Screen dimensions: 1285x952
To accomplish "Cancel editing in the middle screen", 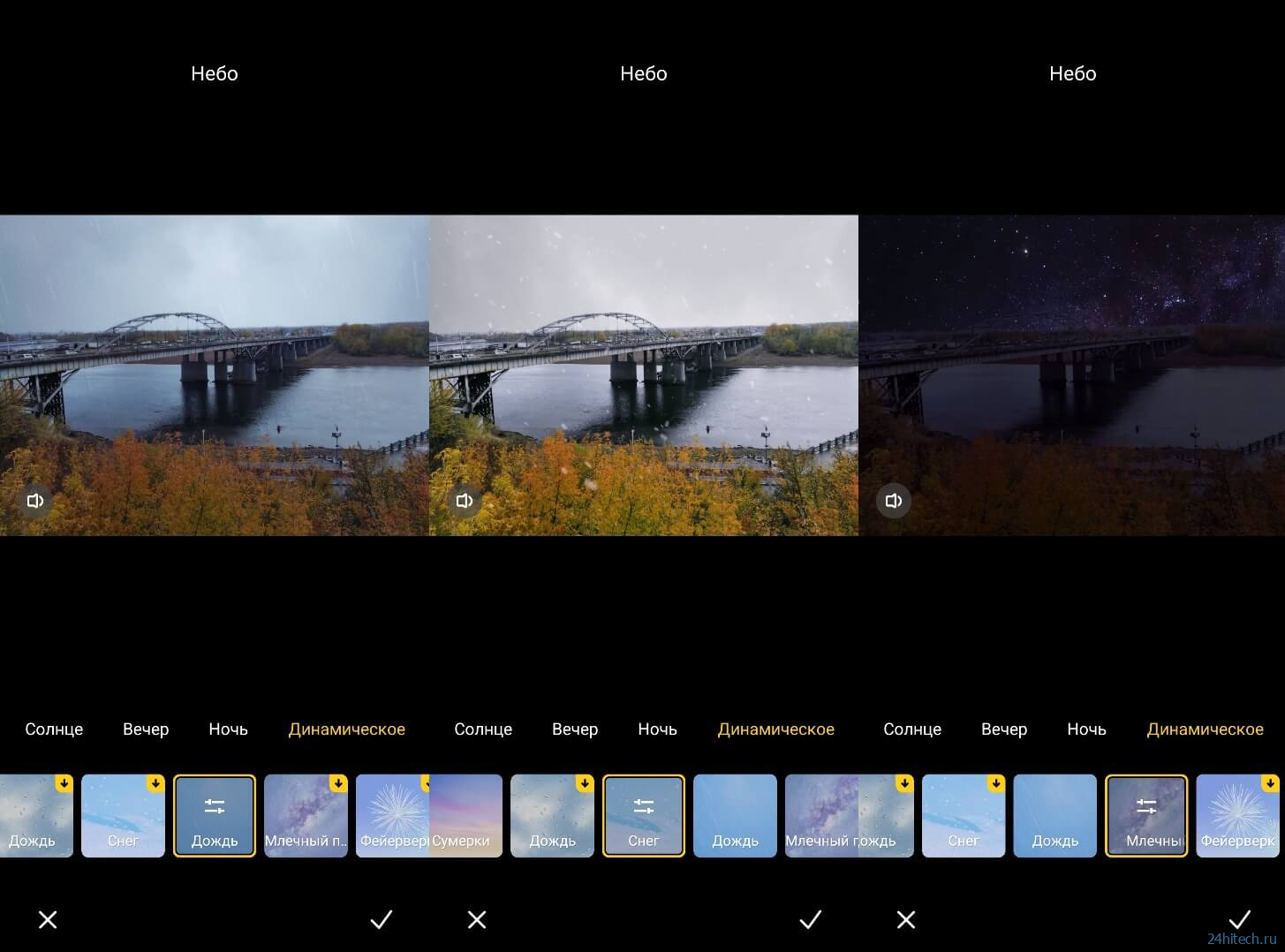I will click(477, 919).
